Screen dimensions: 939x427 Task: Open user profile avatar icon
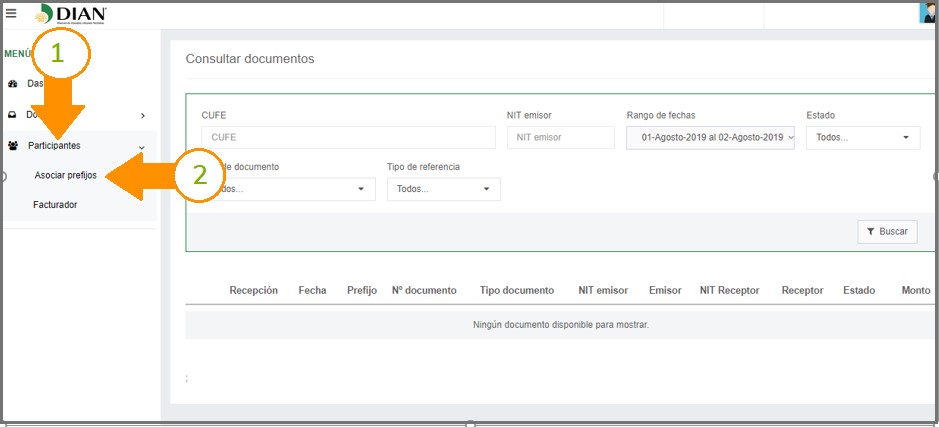coord(927,13)
